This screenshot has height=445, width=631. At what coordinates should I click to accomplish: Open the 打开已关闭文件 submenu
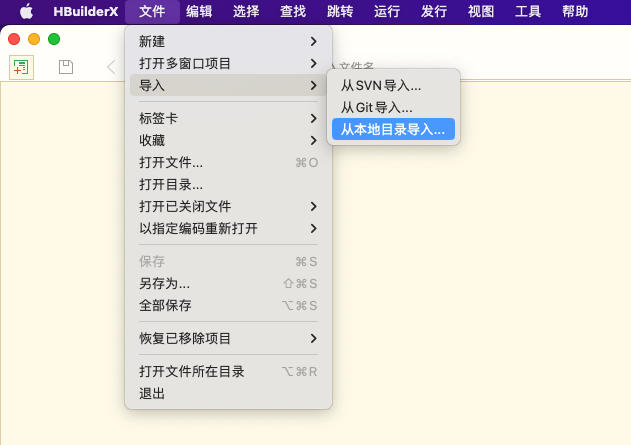(x=227, y=206)
